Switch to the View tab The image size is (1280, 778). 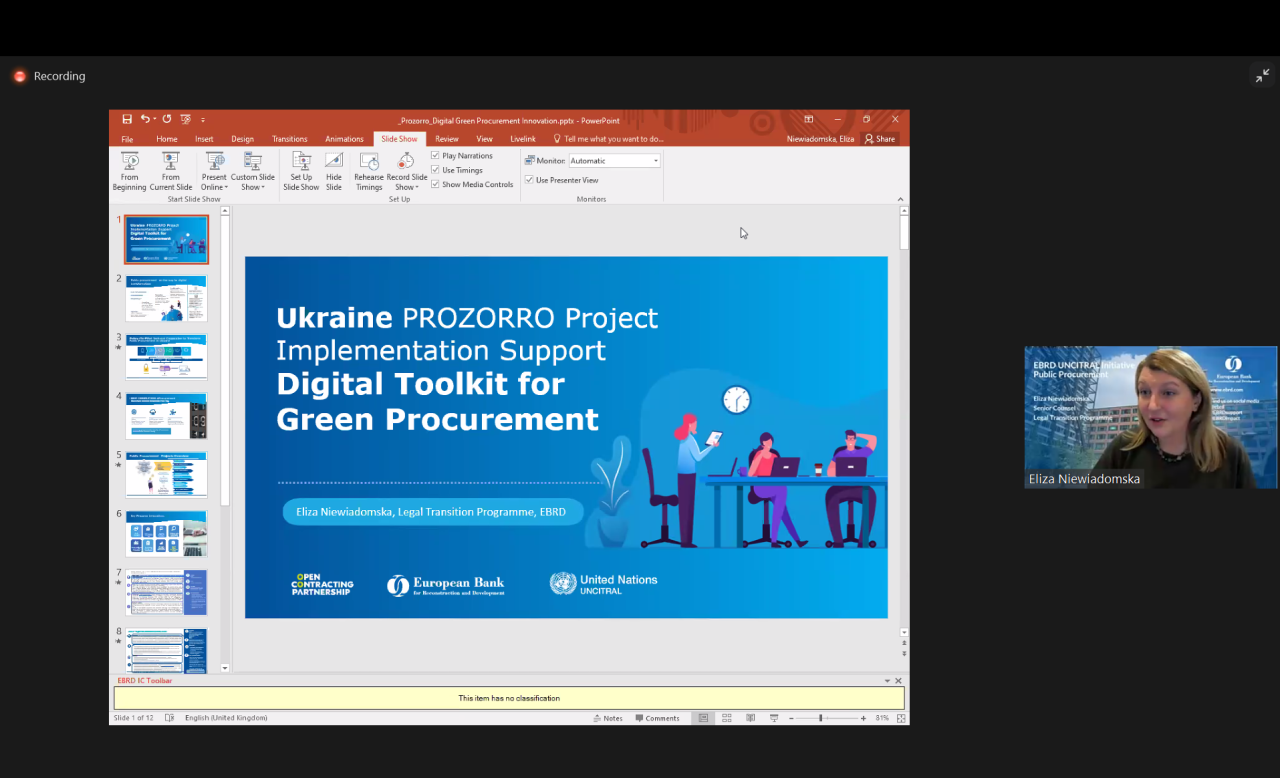[x=484, y=139]
